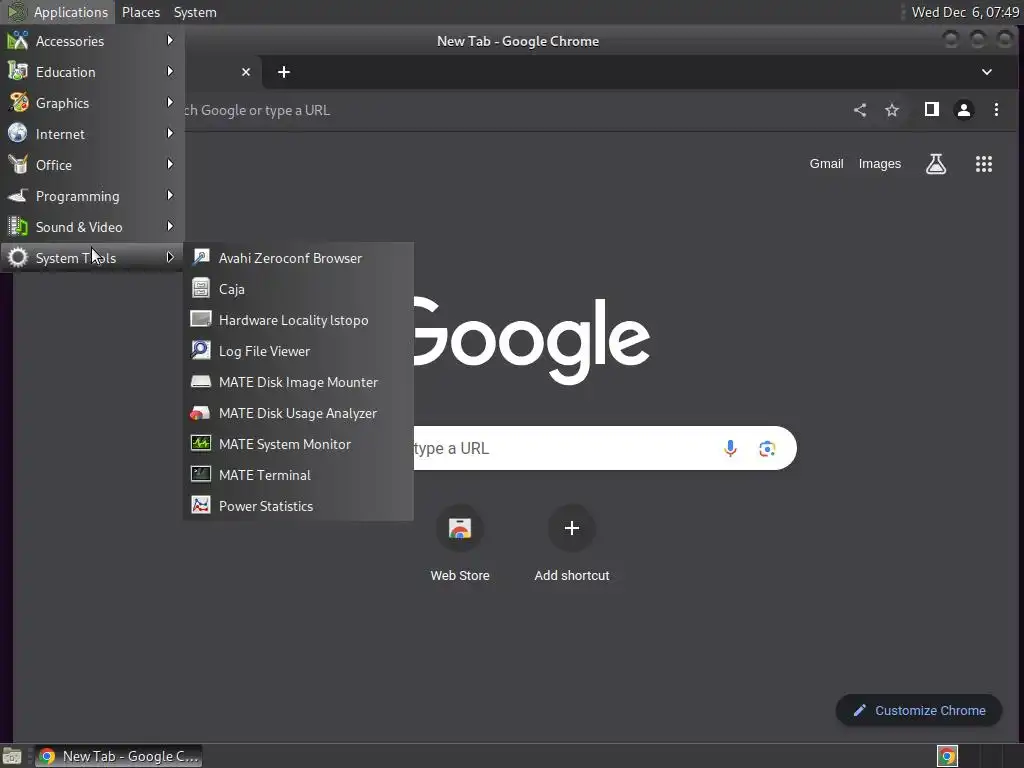Launch Hardware Locality lstopo
The image size is (1024, 768).
pyautogui.click(x=298, y=320)
